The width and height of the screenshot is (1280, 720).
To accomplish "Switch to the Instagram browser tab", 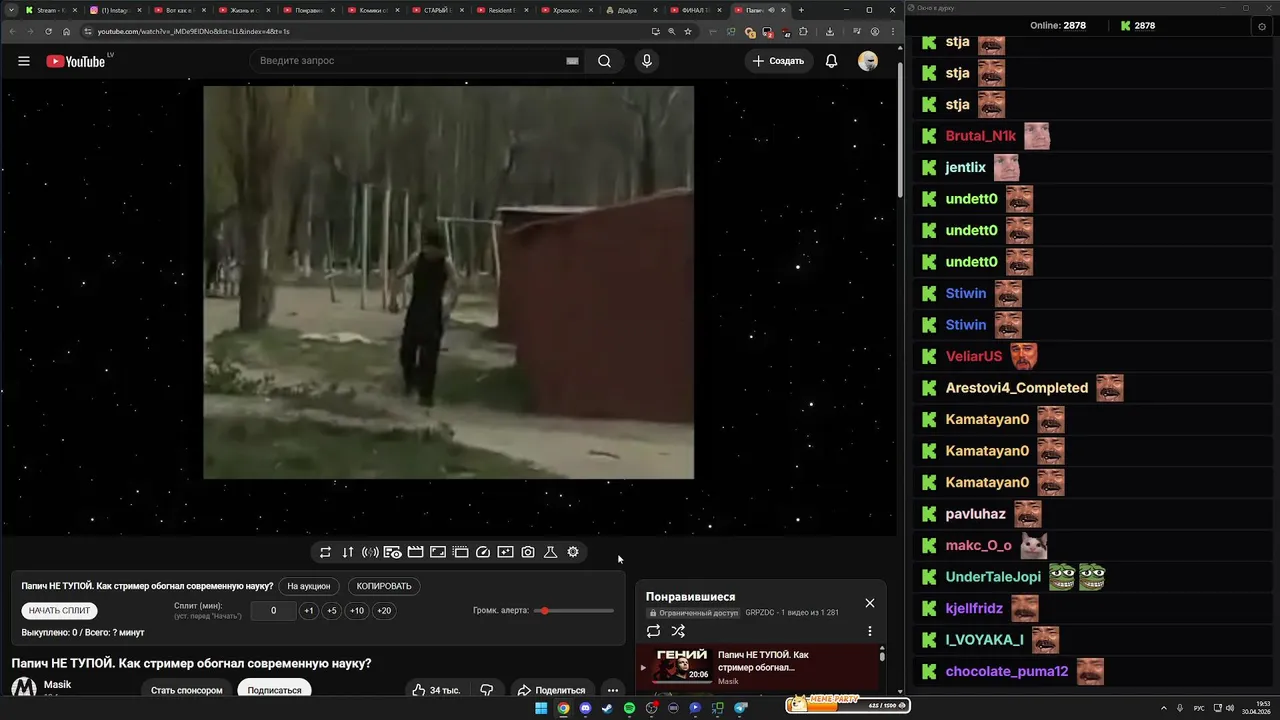I will point(115,10).
